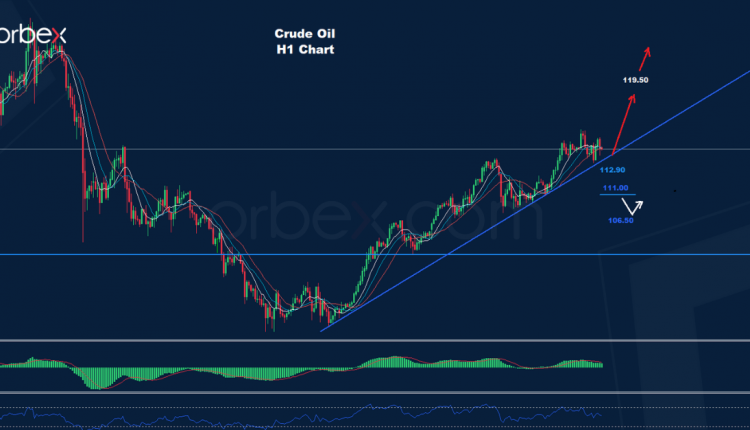The width and height of the screenshot is (750, 430).
Task: Click the Crude Oil chart title
Action: [305, 34]
